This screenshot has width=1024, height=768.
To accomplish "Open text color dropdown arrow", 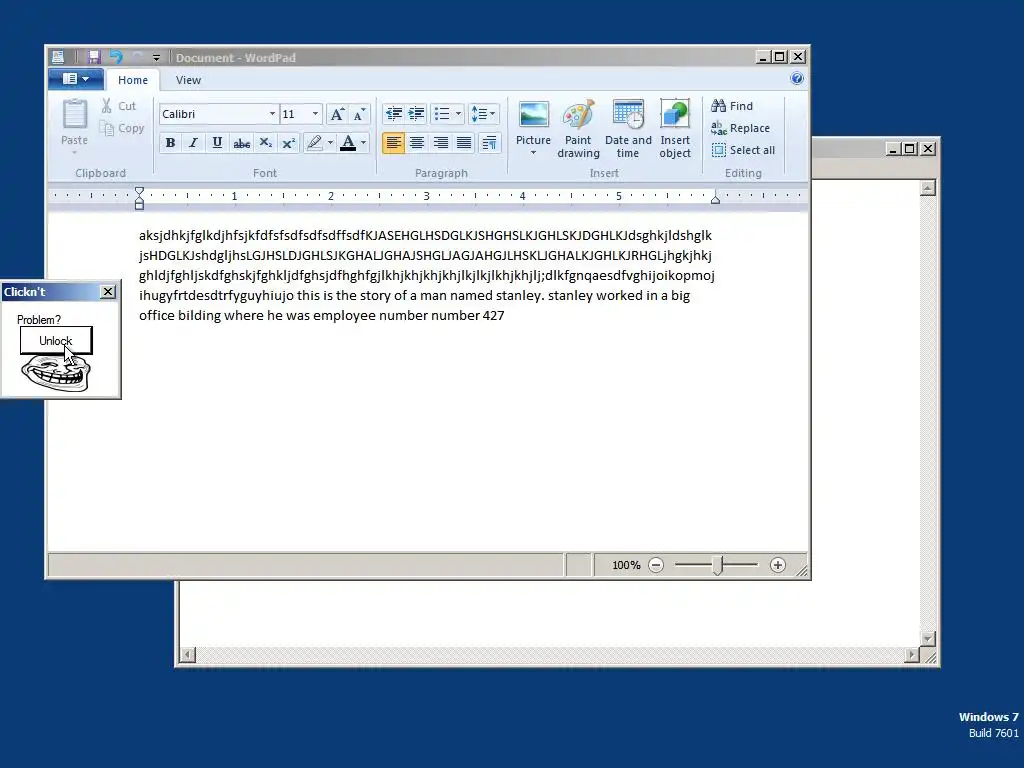I will coord(363,142).
